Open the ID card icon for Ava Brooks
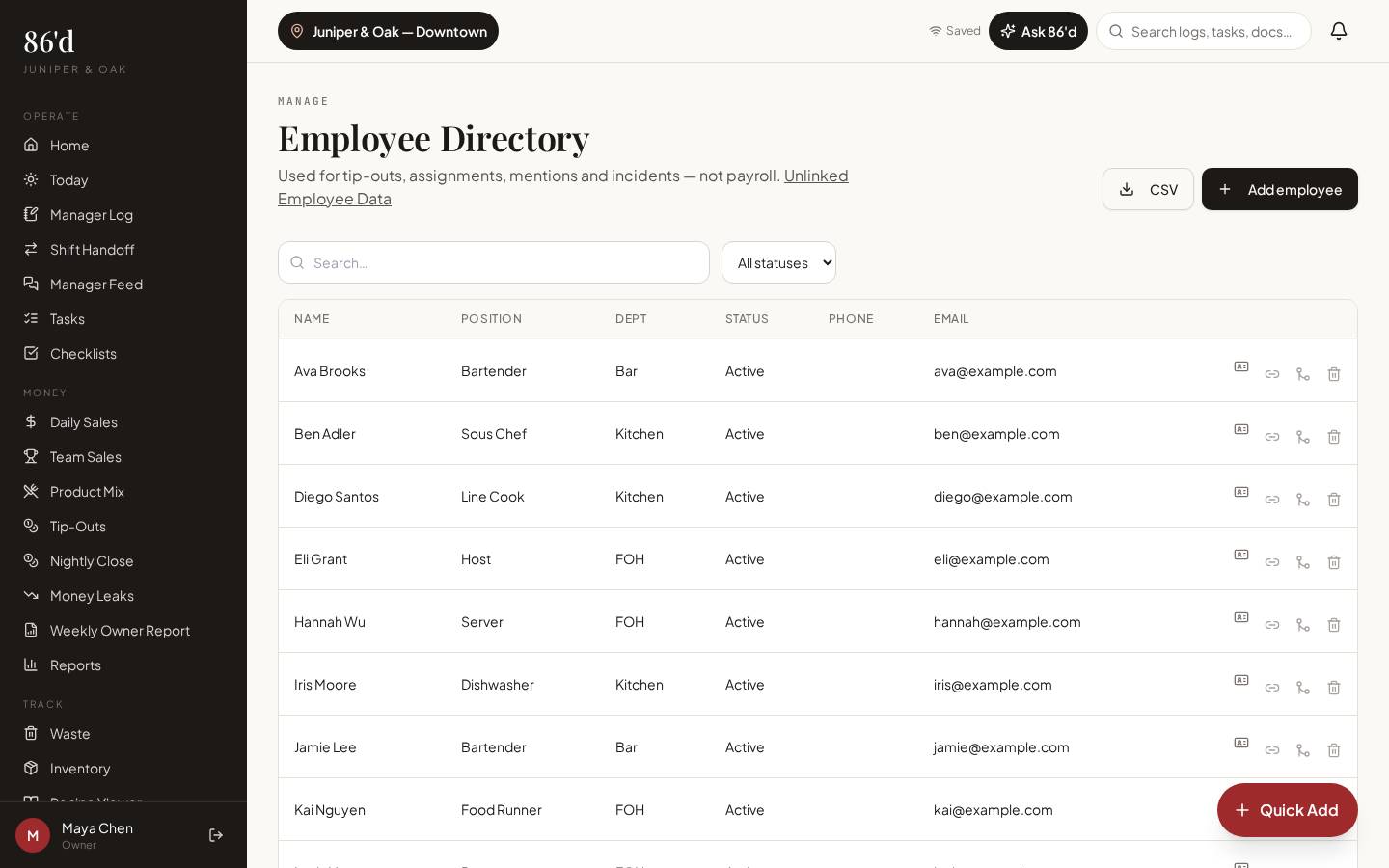This screenshot has width=1389, height=868. click(x=1241, y=366)
